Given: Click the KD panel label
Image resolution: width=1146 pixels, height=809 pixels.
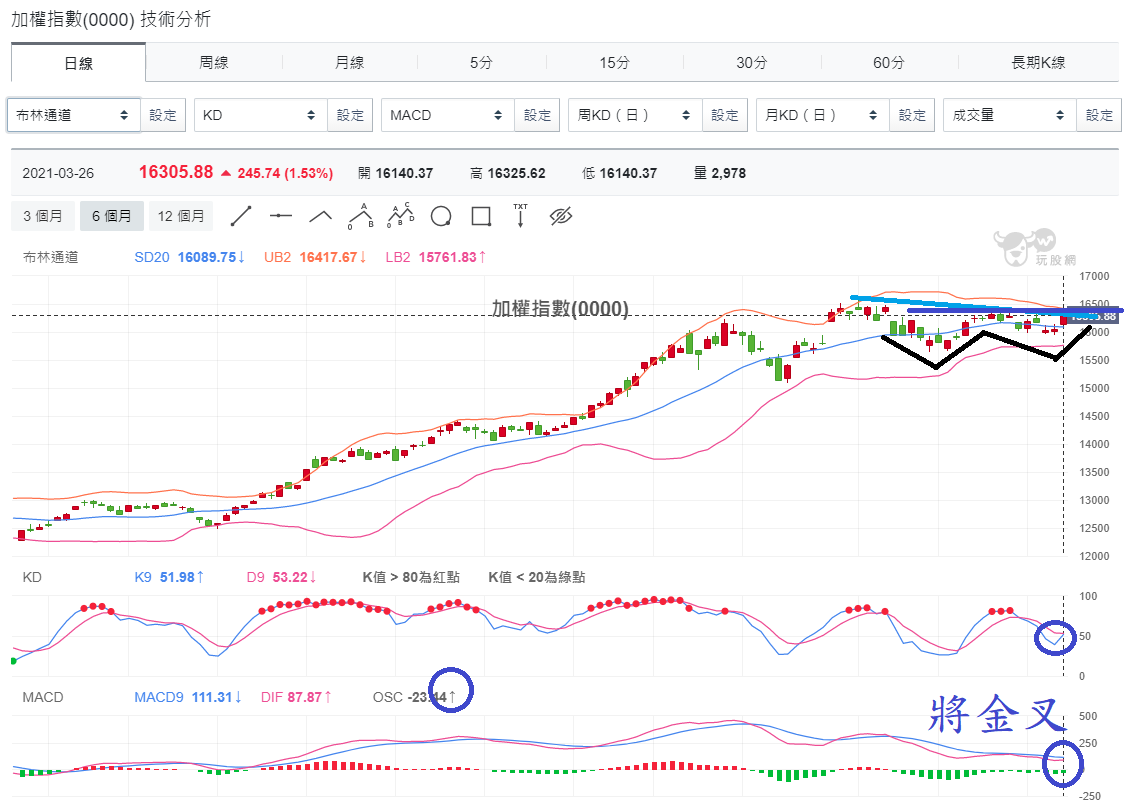Looking at the screenshot, I should 32,577.
